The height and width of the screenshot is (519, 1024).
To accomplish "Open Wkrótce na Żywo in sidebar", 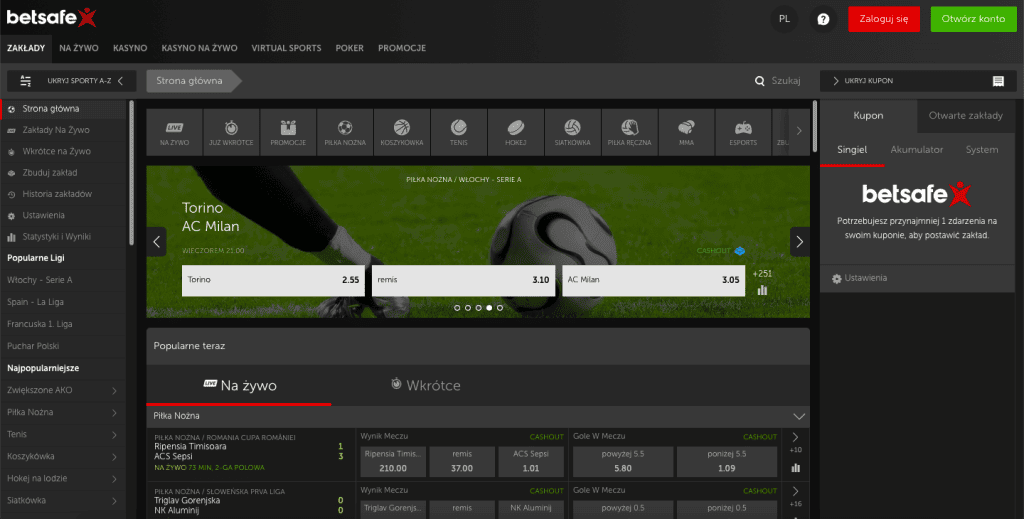I will pyautogui.click(x=56, y=151).
